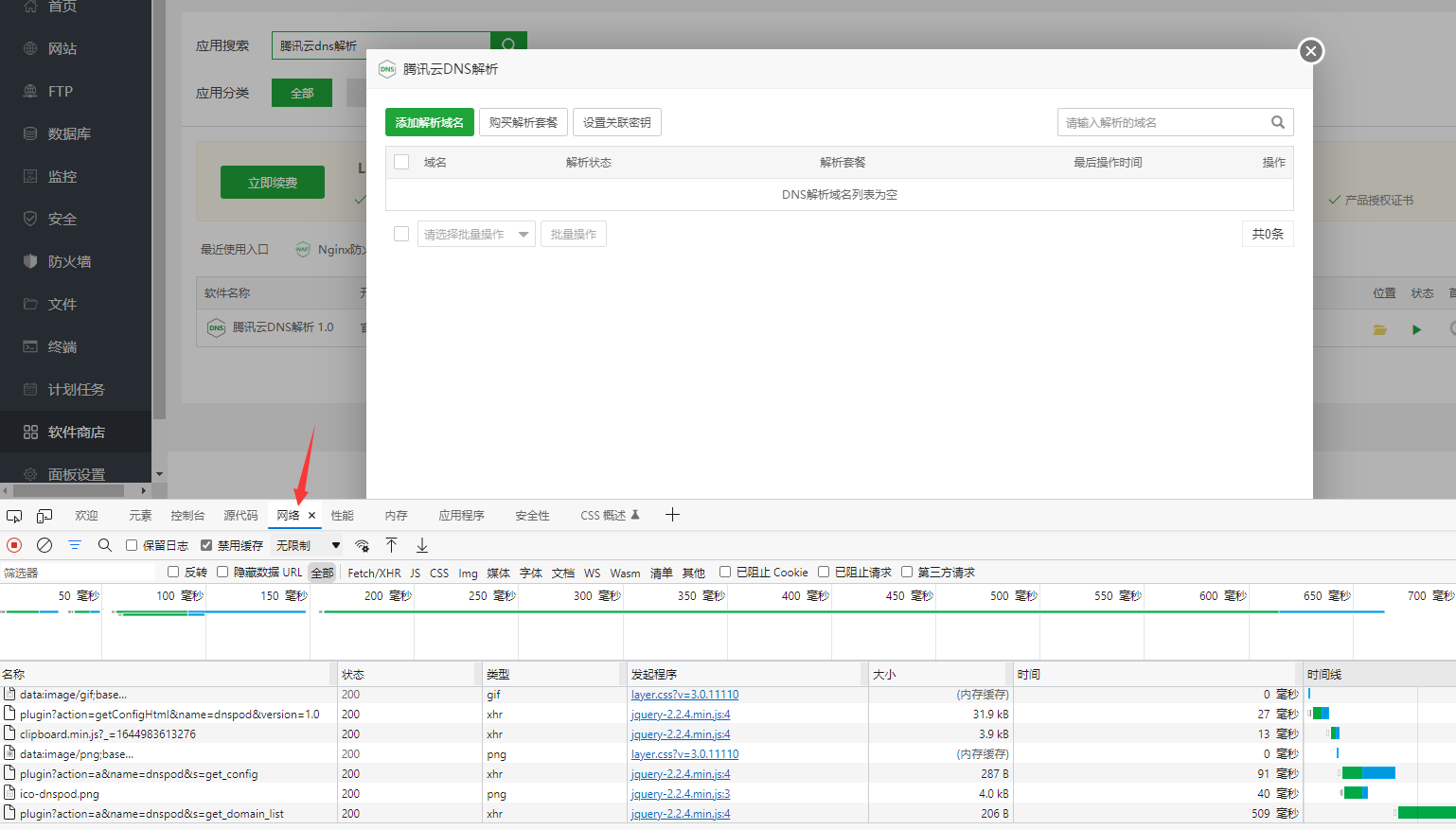Uncheck 禁用缓存 checkbox

point(206,545)
